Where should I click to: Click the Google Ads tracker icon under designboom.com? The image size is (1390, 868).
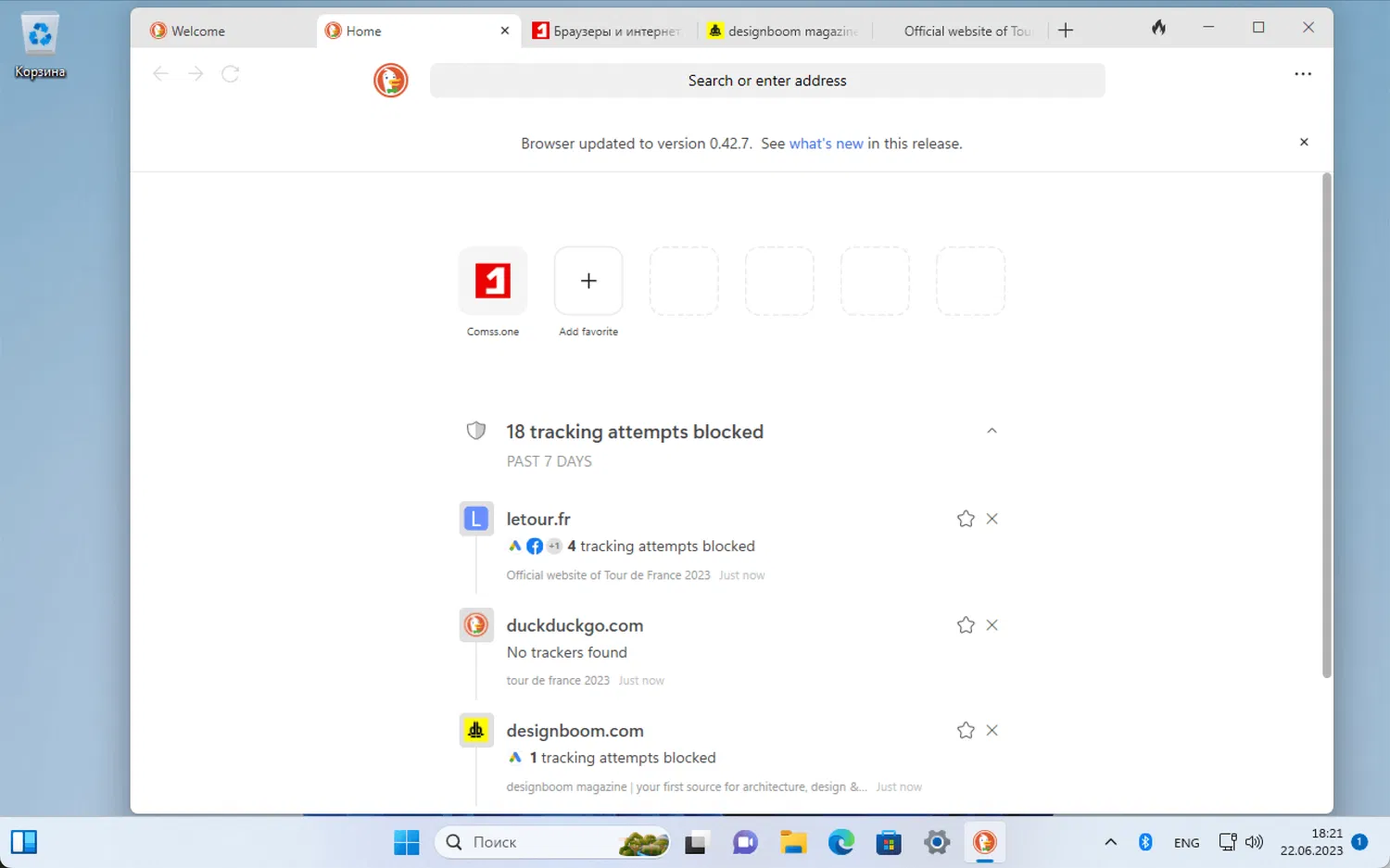(x=515, y=758)
